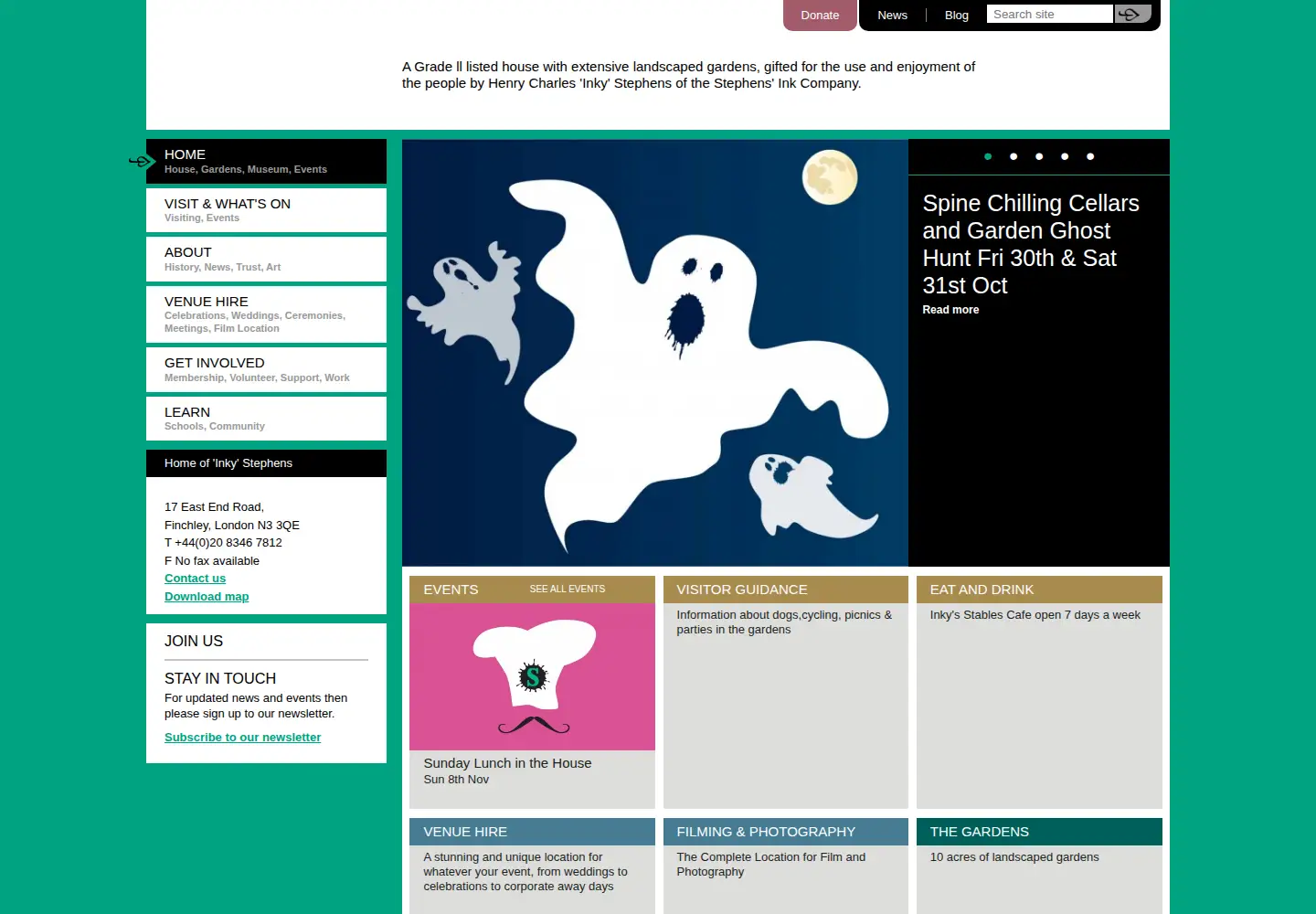Open the chef hat Sunday Lunch thumbnail
1316x914 pixels.
(532, 676)
